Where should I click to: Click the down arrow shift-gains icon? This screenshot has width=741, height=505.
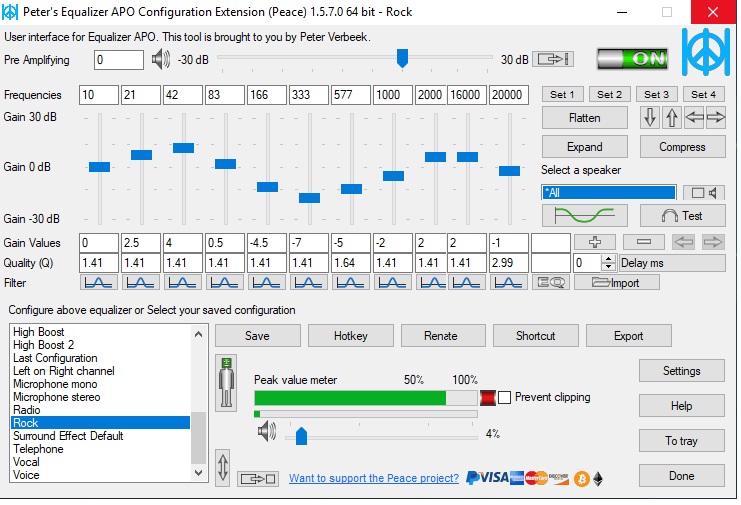pyautogui.click(x=650, y=118)
